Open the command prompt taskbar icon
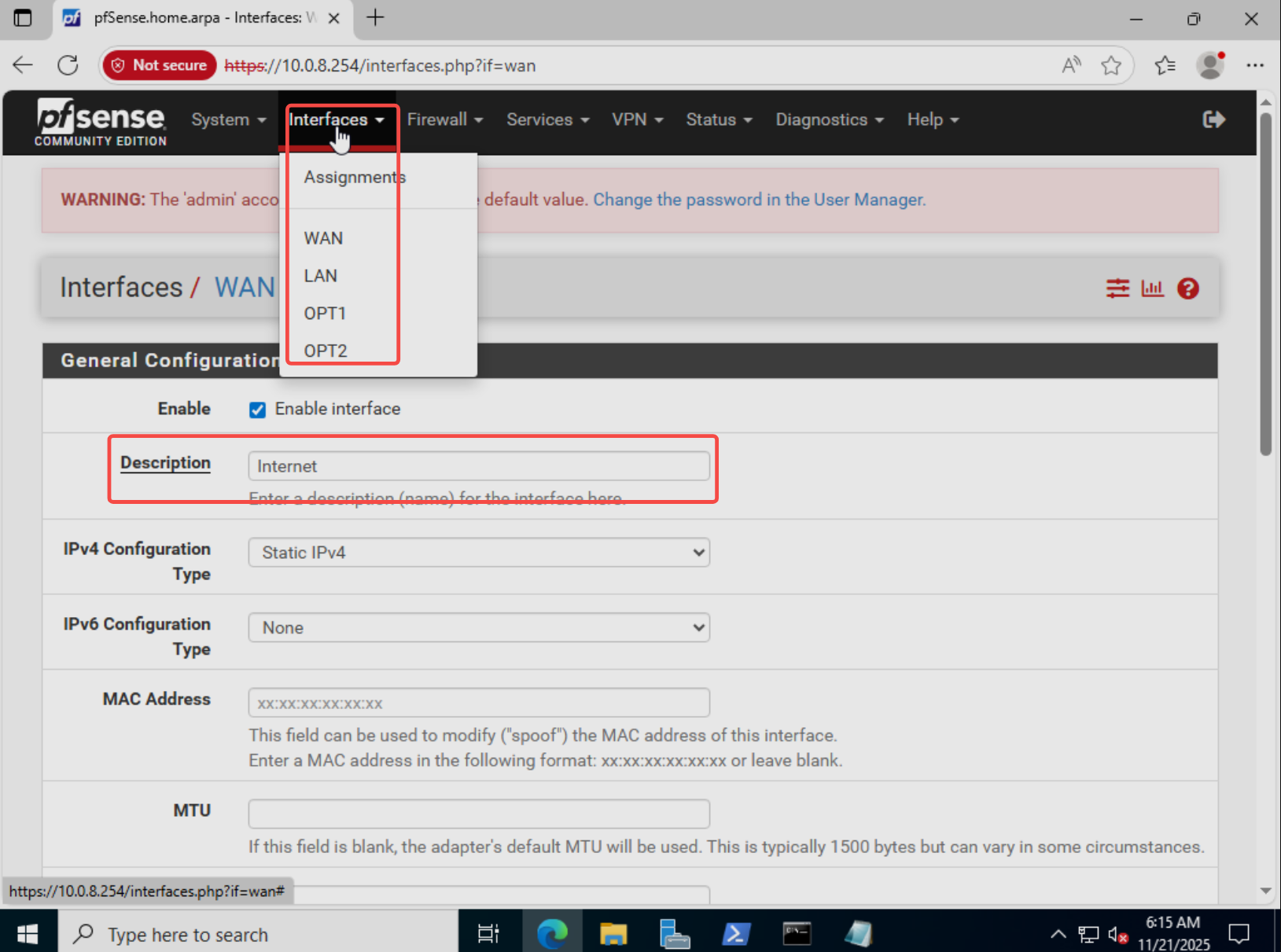Screen dimensions: 1281x952 pos(797,933)
